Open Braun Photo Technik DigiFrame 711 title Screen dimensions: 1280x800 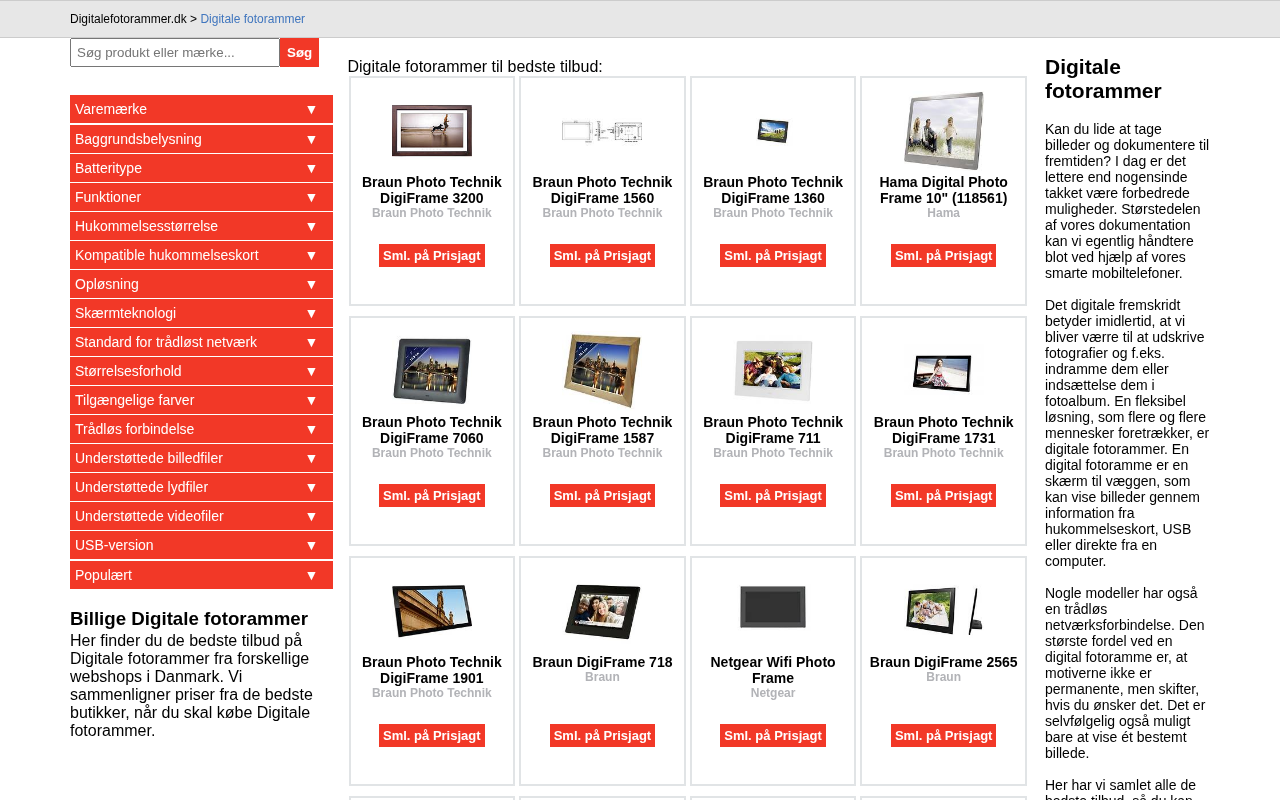point(773,430)
